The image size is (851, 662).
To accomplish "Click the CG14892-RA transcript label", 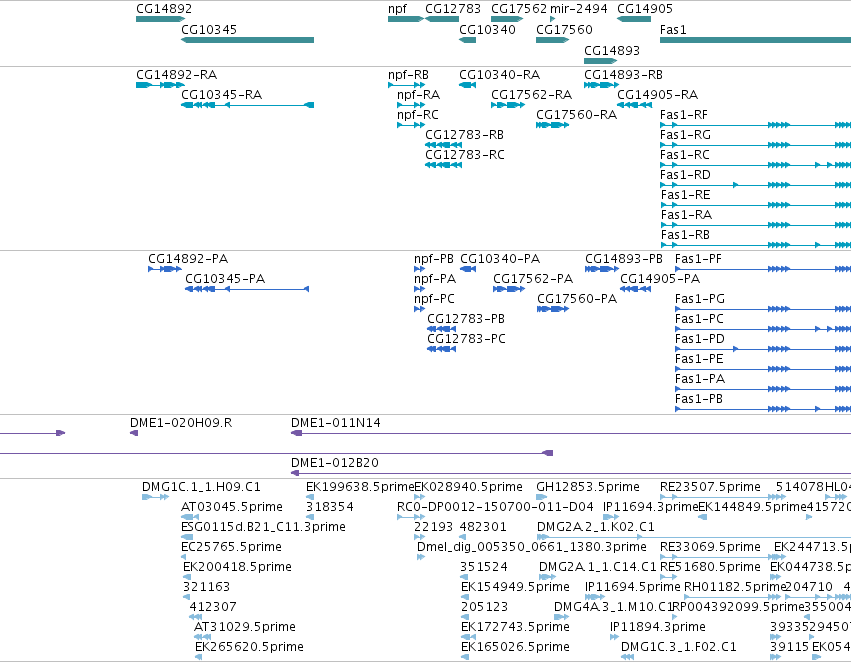I will pos(176,75).
